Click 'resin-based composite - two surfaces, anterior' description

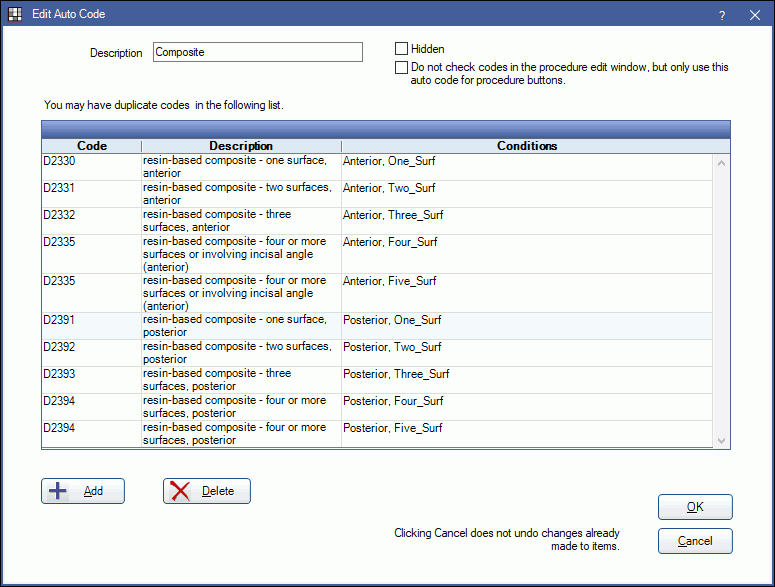[241, 194]
